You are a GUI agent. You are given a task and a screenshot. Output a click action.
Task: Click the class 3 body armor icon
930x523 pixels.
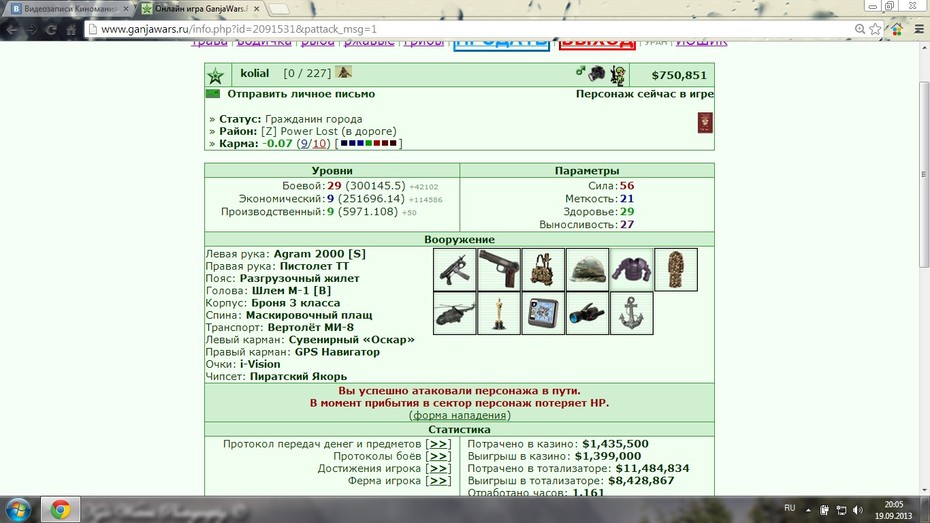[x=632, y=270]
